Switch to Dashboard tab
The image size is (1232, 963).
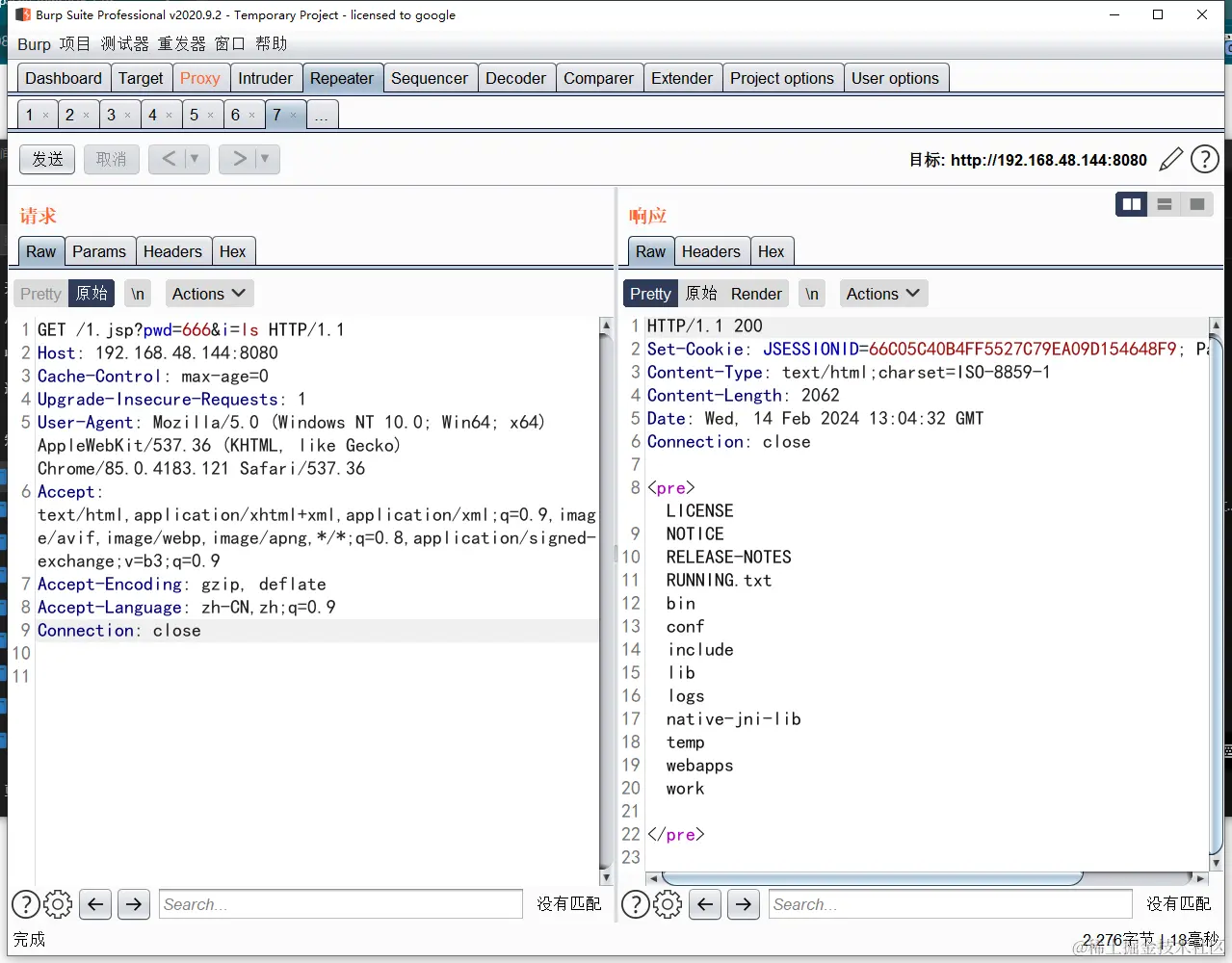pos(64,78)
